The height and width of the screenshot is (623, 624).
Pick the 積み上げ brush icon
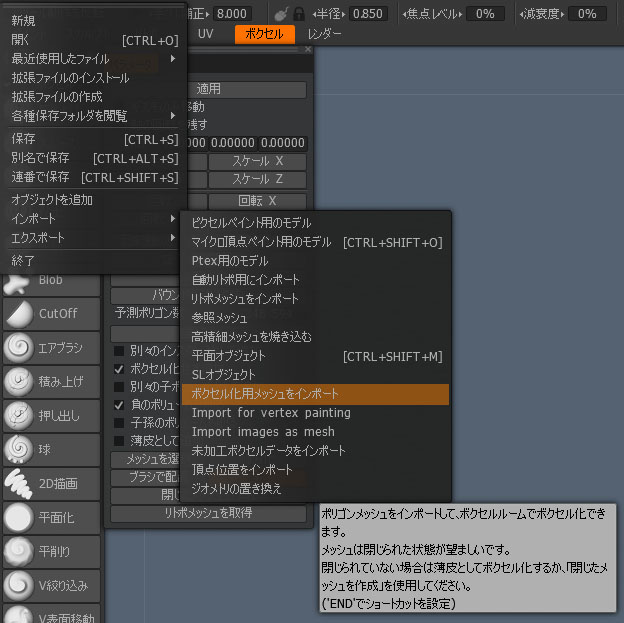[x=19, y=382]
